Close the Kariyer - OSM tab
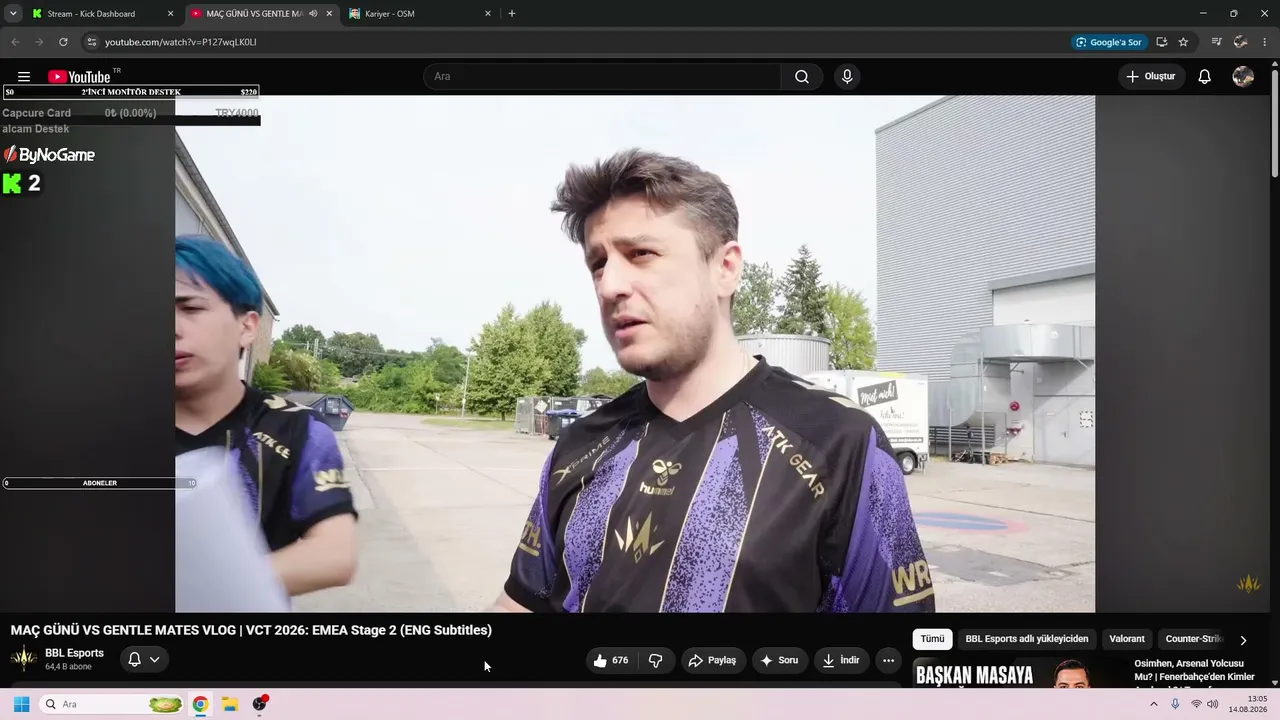Image resolution: width=1280 pixels, height=720 pixels. pos(488,14)
